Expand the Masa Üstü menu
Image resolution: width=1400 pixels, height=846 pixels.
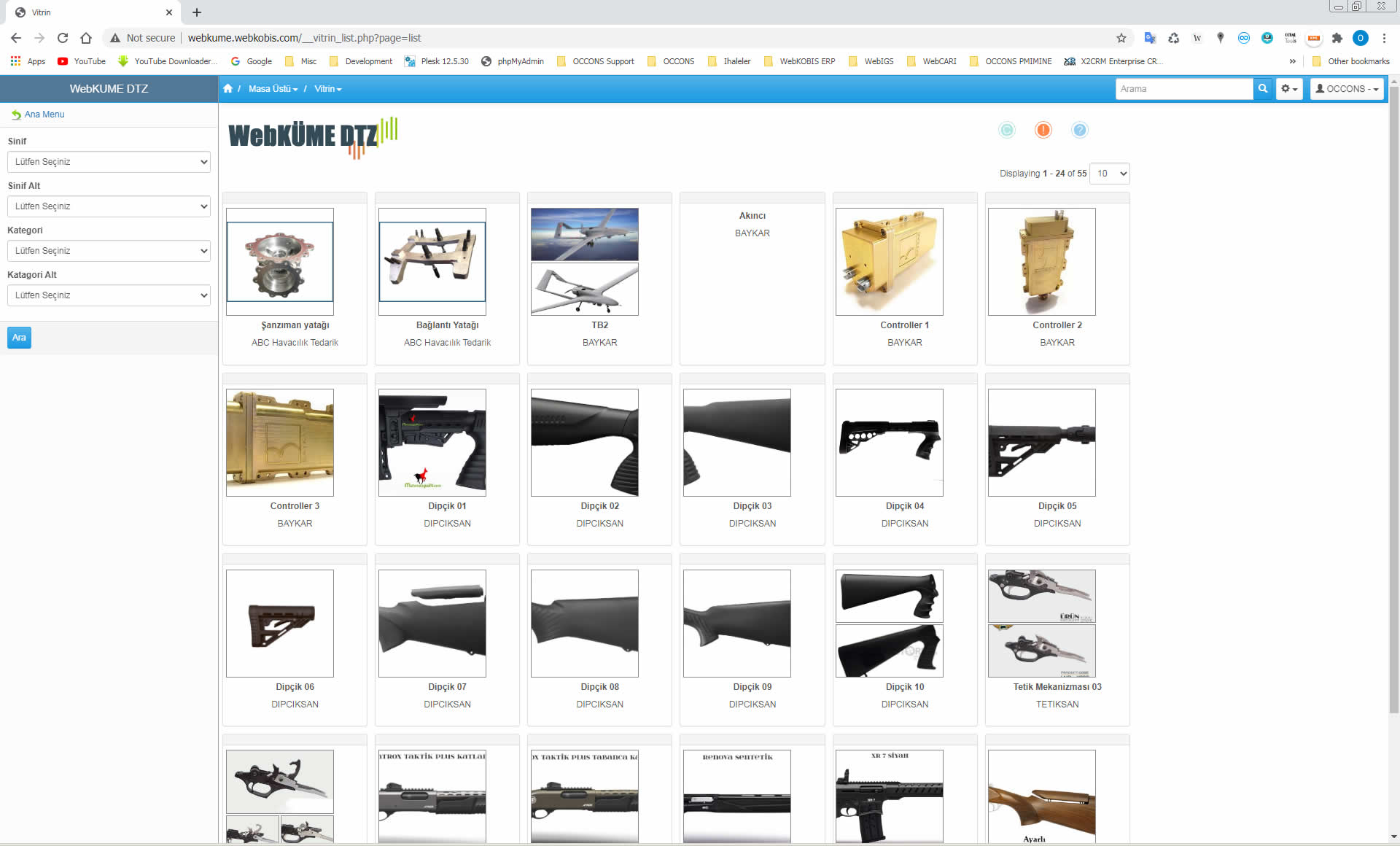[273, 88]
